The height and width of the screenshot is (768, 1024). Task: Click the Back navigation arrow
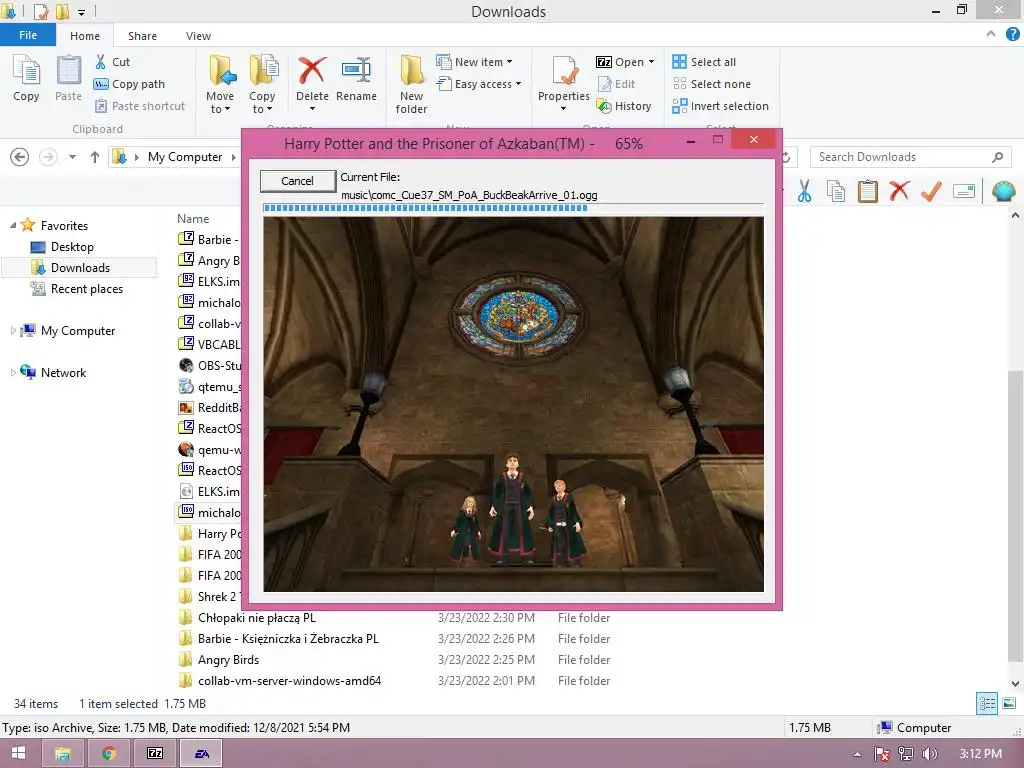(x=20, y=157)
